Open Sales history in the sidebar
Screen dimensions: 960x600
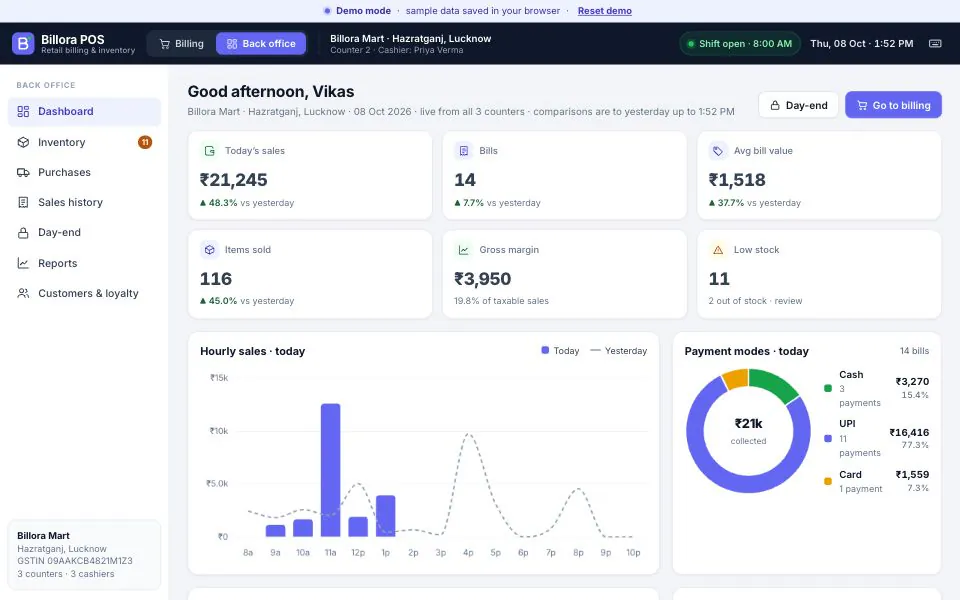[x=84, y=203]
